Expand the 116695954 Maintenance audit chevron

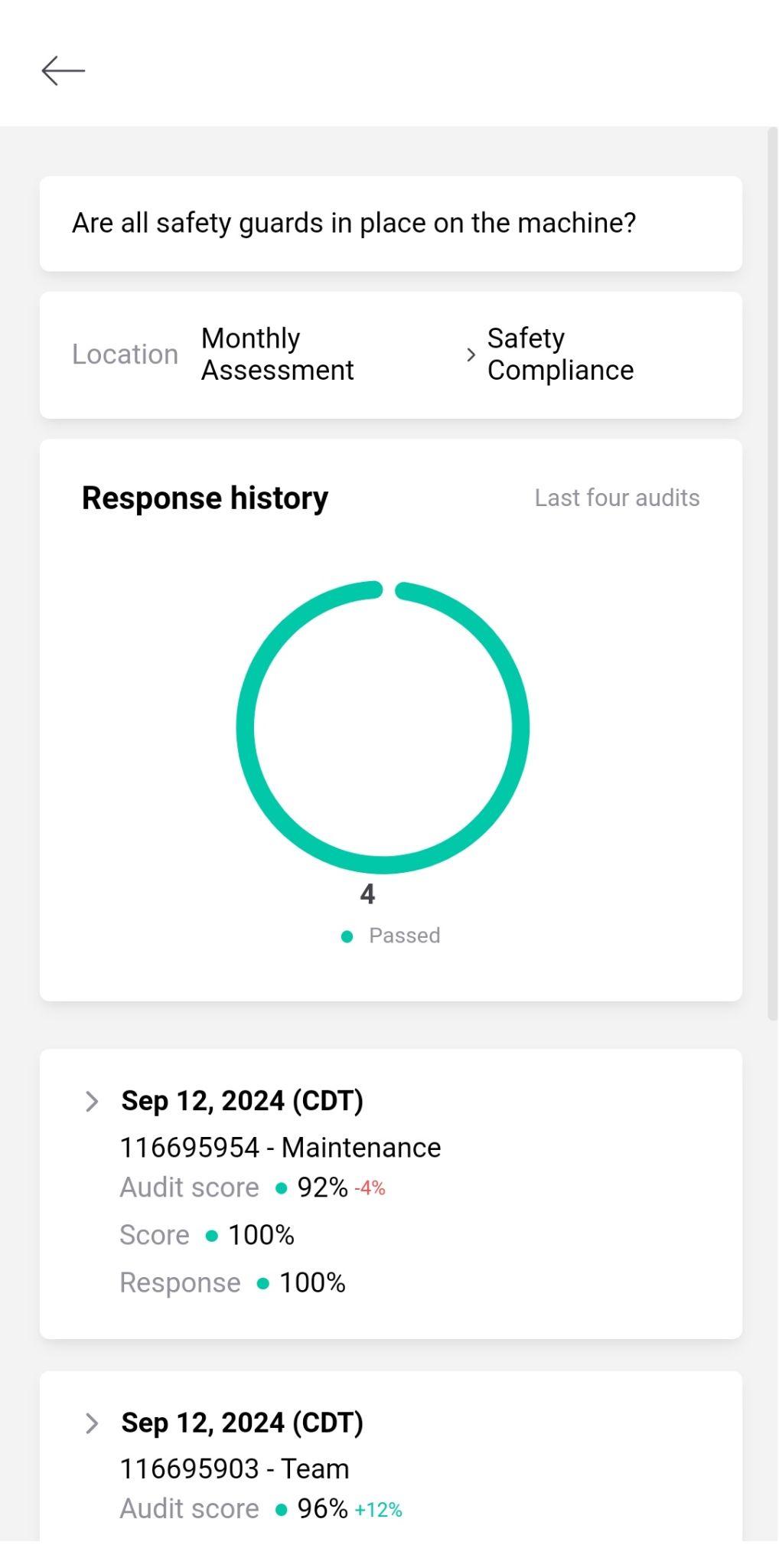click(92, 1101)
